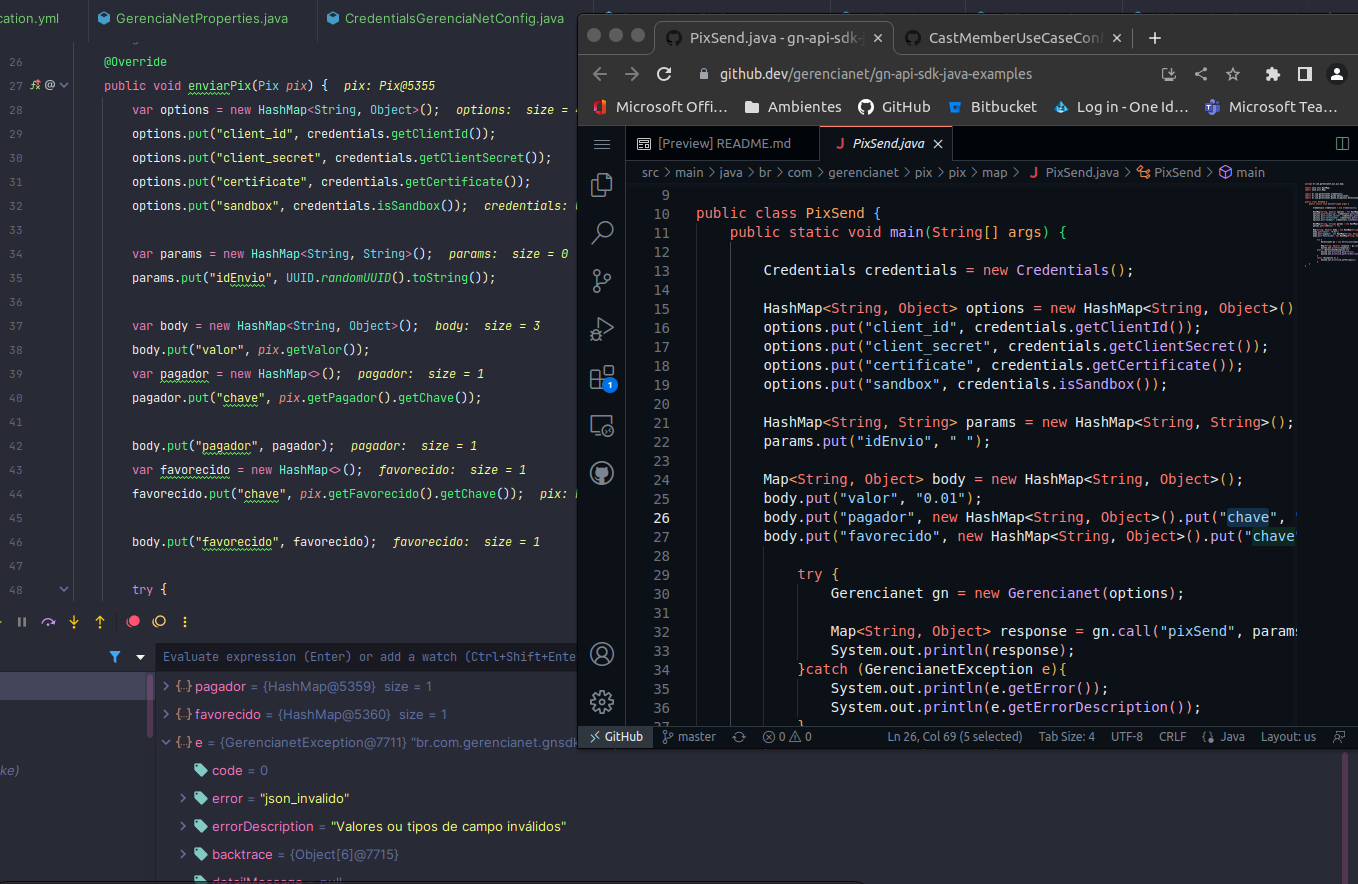Fold try block at line 48
Viewport: 1358px width, 884px height.
tap(64, 590)
